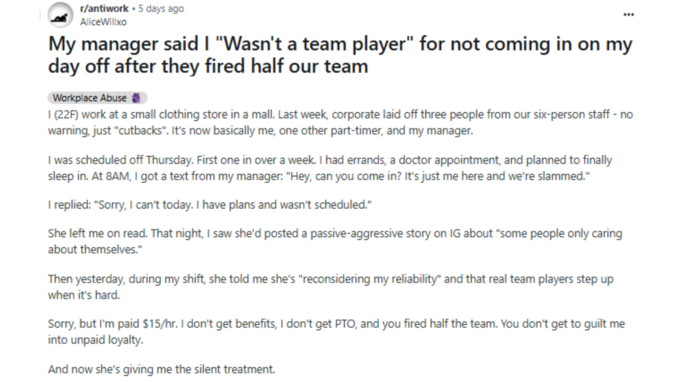This screenshot has width=680, height=383.
Task: Click the "I was scheduled off Thursday" paragraph
Action: [330, 168]
